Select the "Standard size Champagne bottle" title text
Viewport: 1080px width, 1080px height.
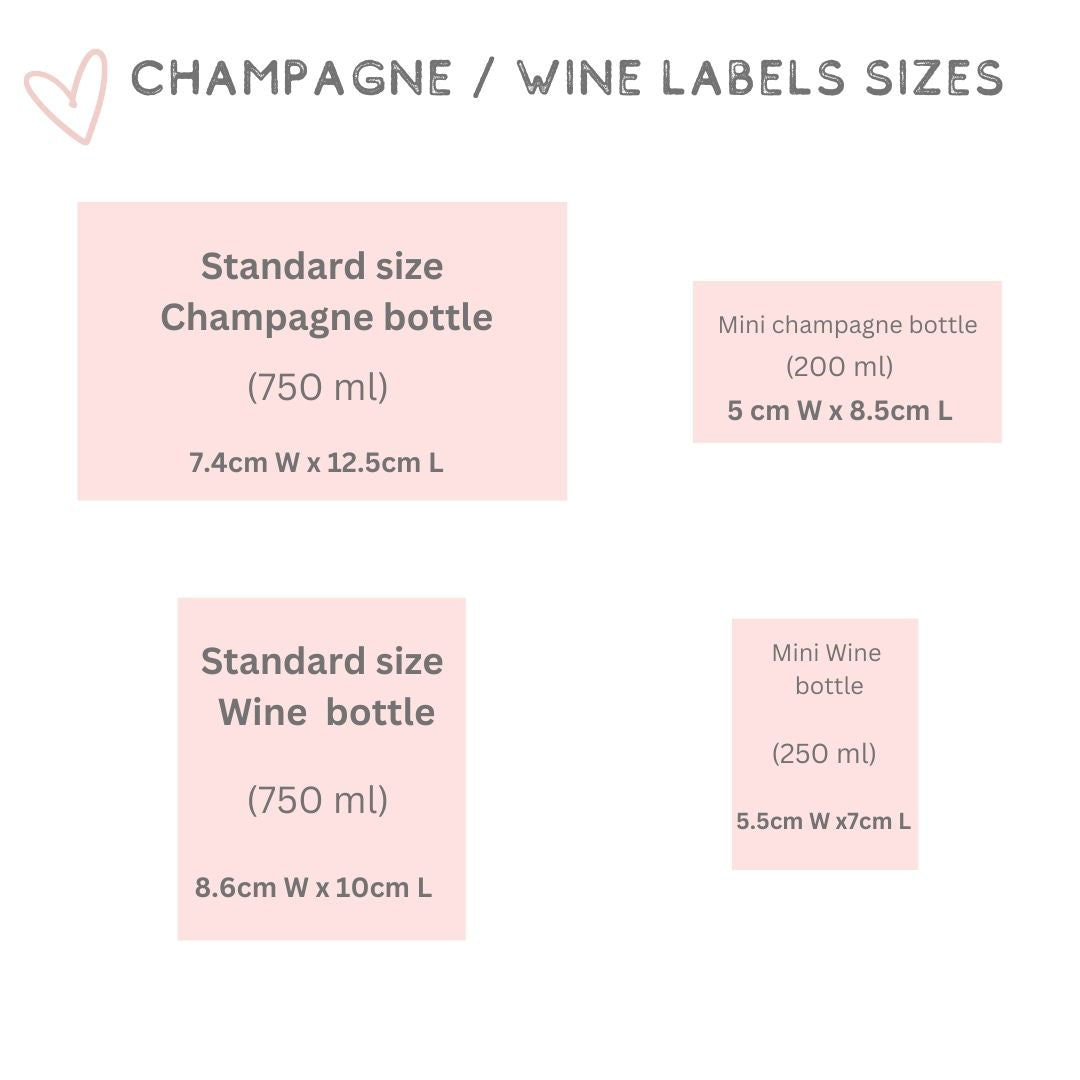[326, 292]
